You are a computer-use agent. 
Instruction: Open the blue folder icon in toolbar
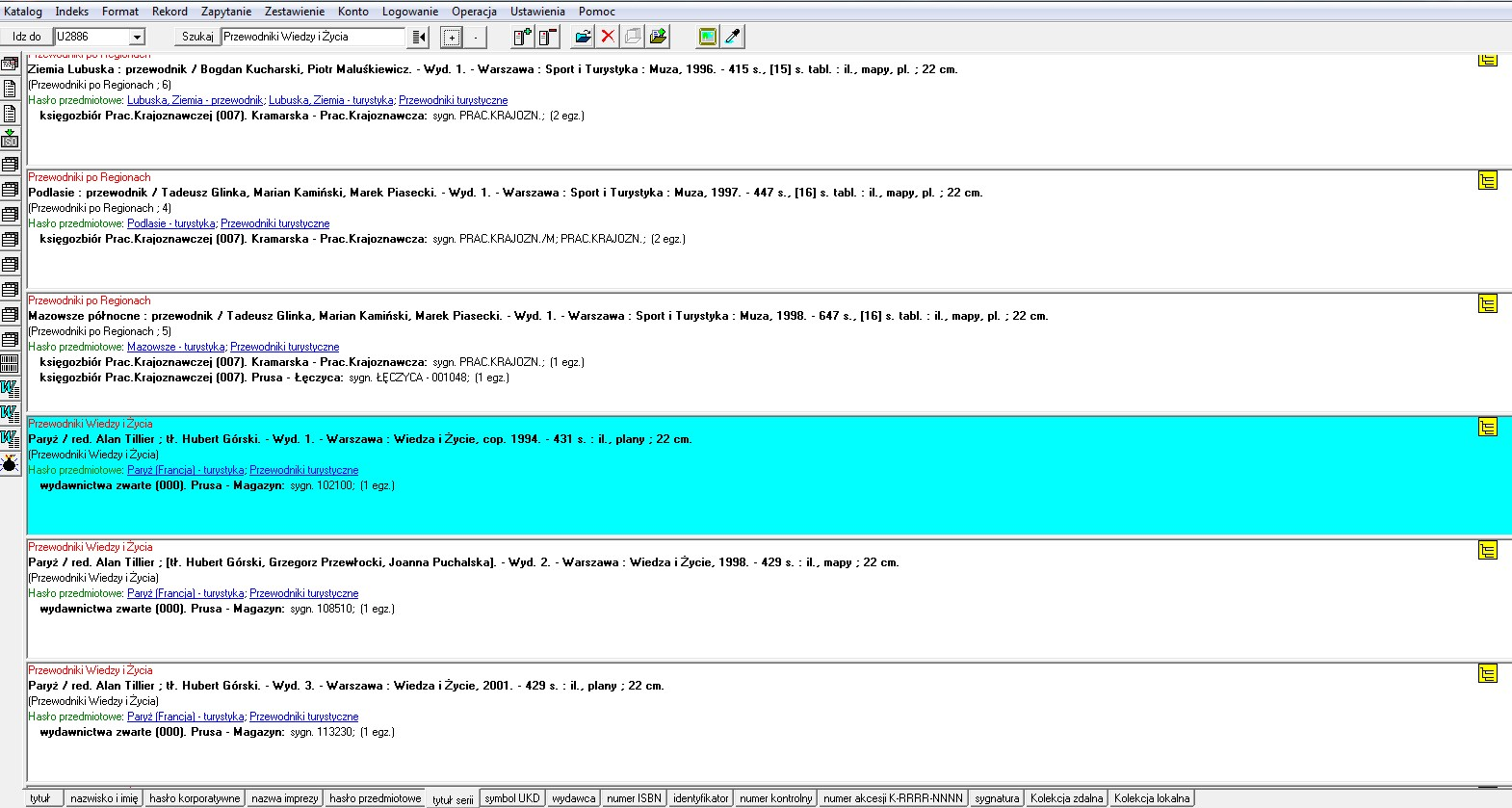[x=583, y=37]
